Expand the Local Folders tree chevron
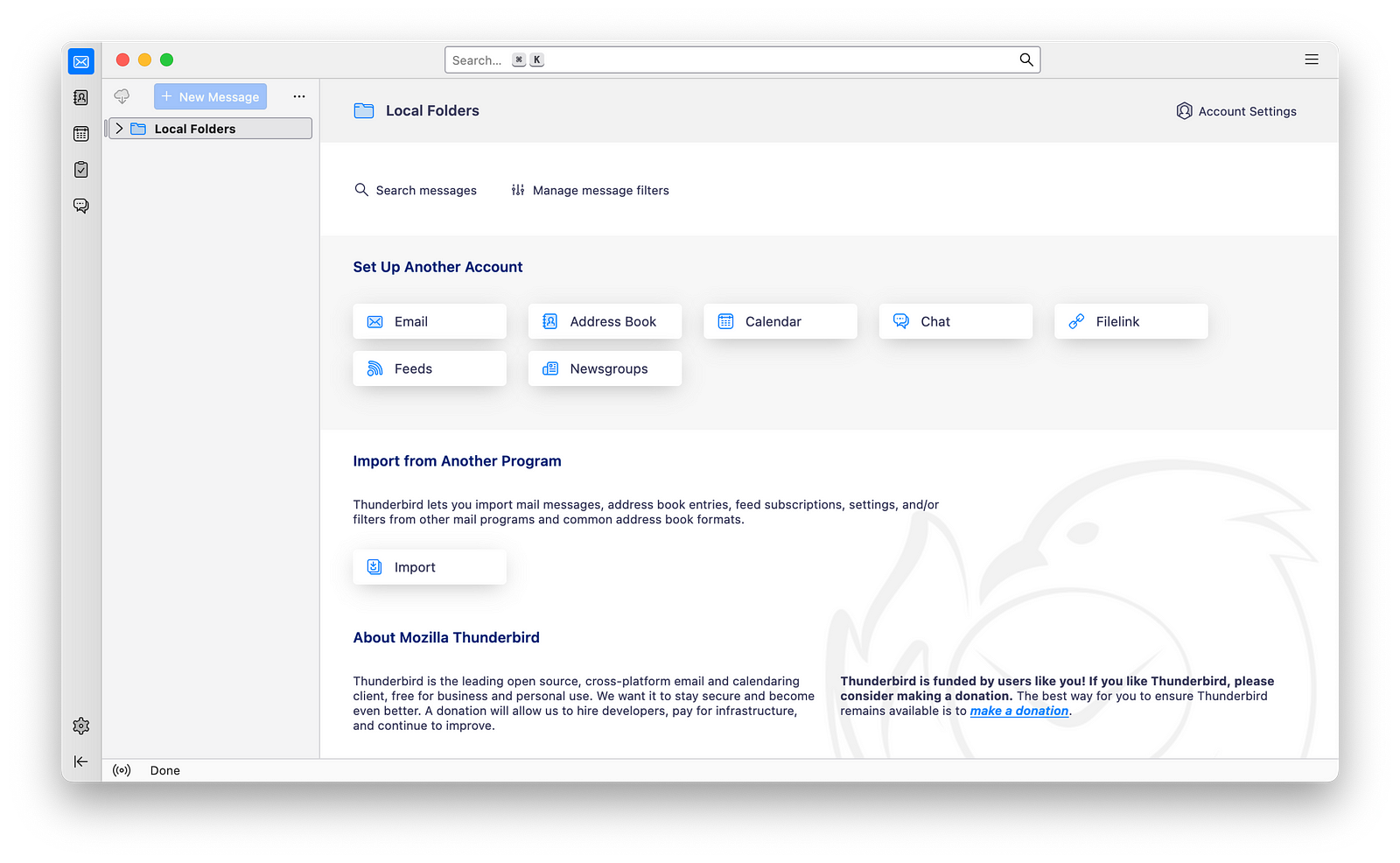The height and width of the screenshot is (863, 1400). [x=120, y=129]
